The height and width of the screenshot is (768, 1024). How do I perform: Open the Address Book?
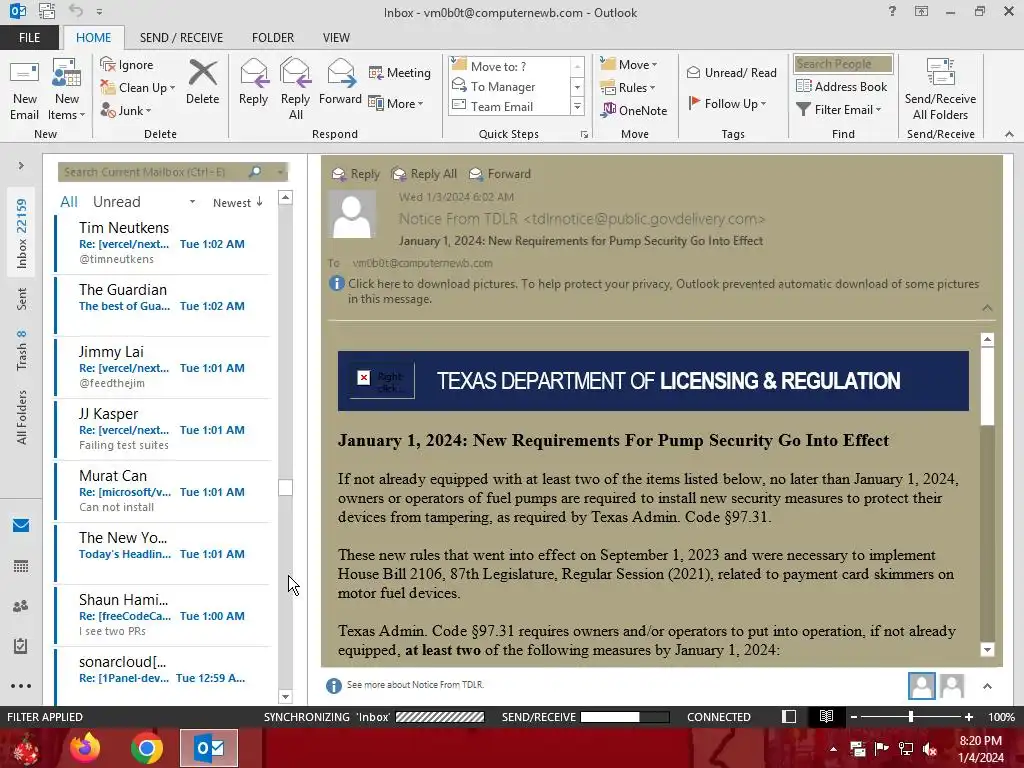click(x=842, y=86)
